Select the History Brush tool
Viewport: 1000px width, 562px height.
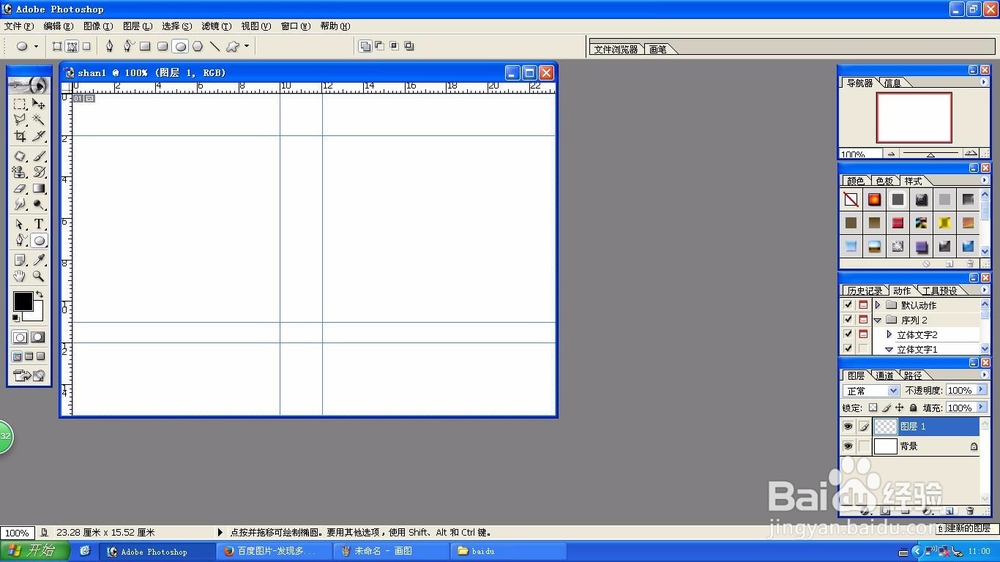coord(39,172)
